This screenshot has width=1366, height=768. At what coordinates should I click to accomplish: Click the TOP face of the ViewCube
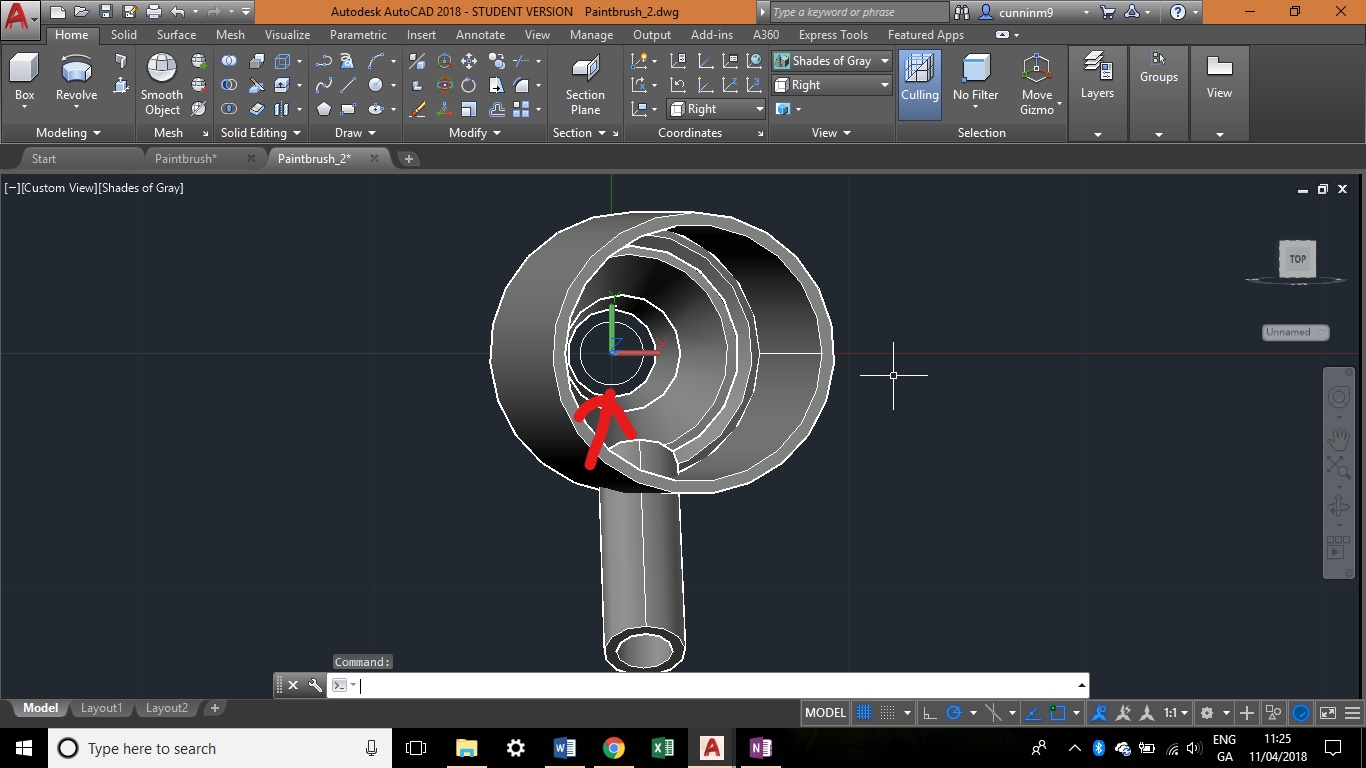(1298, 259)
